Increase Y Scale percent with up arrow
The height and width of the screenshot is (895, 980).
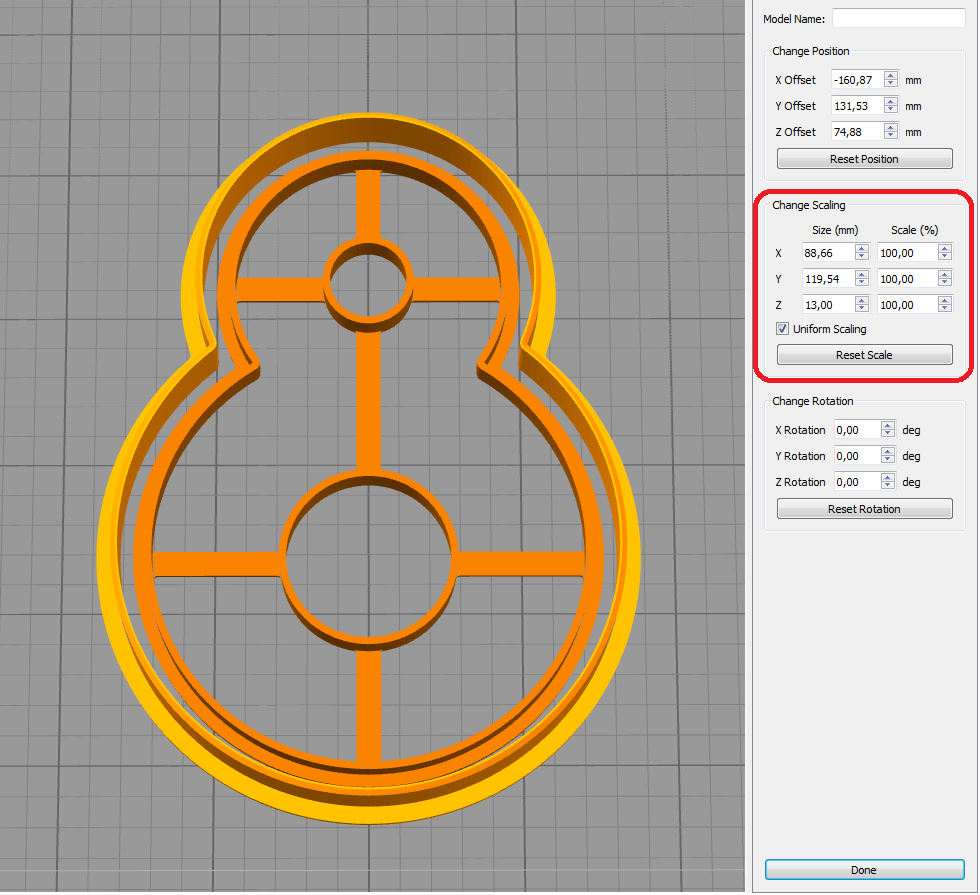945,274
